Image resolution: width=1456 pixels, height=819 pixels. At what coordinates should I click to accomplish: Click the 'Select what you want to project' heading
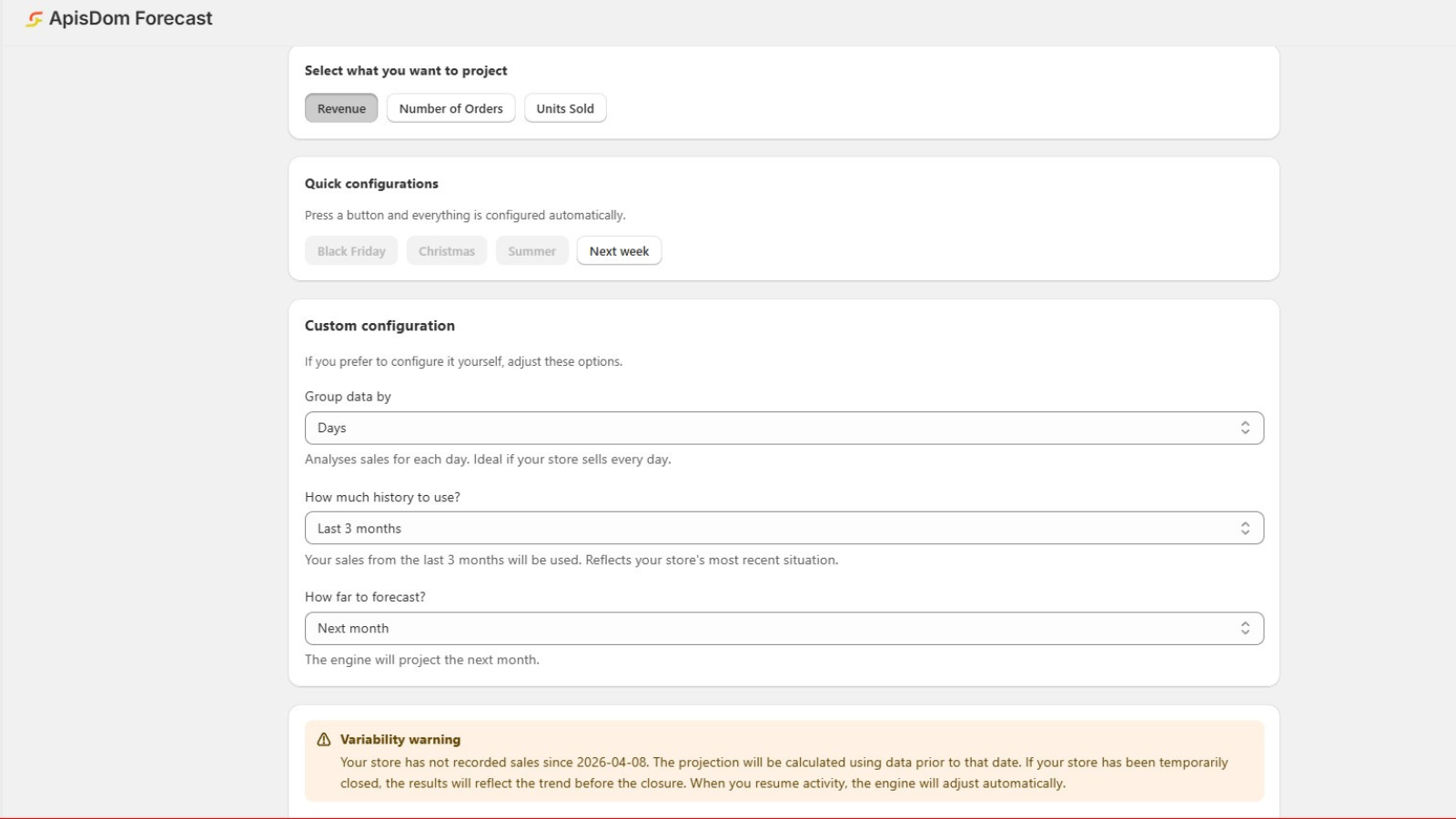pyautogui.click(x=406, y=71)
